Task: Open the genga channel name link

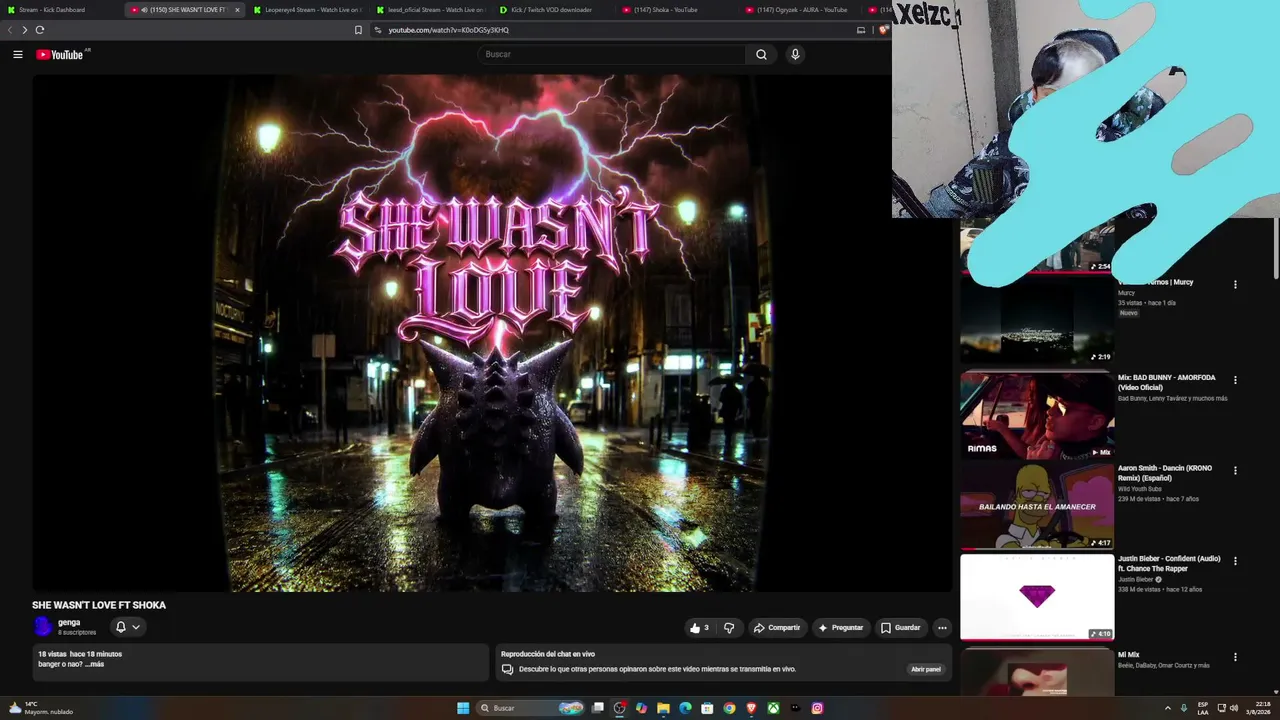Action: [x=69, y=622]
